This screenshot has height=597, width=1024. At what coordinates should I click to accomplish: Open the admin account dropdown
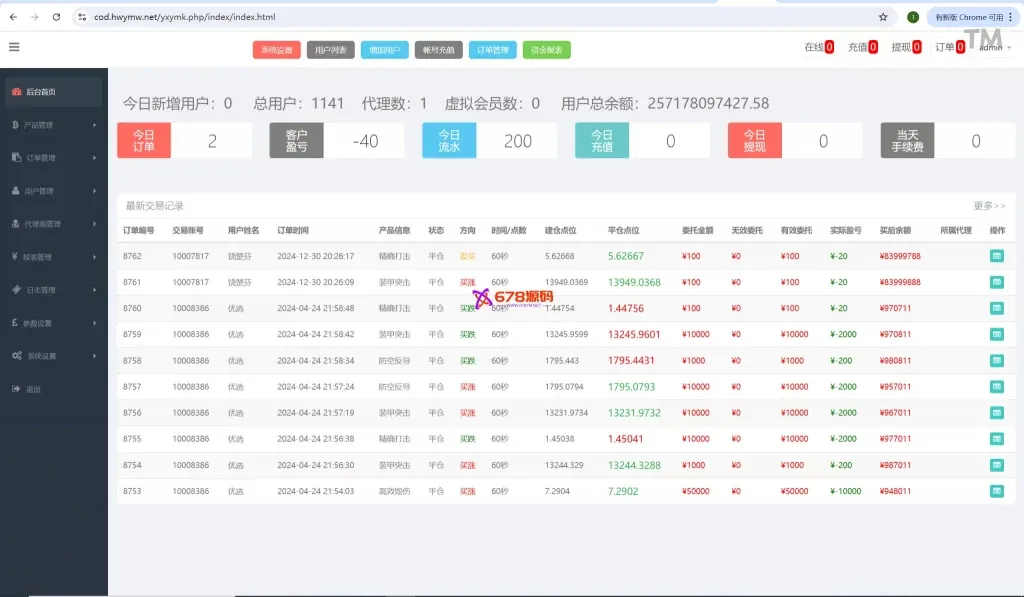(994, 48)
